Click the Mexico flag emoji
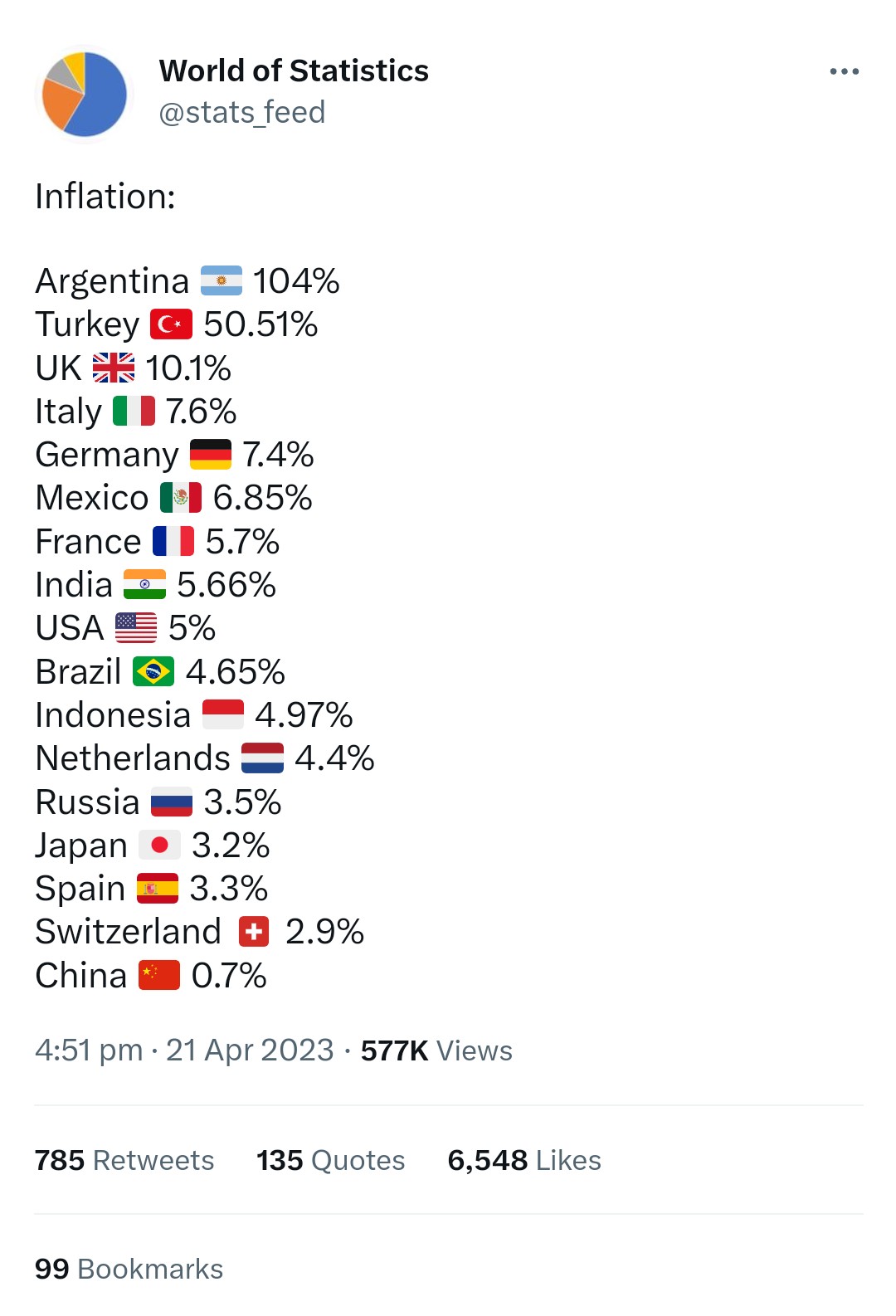Image resolution: width=896 pixels, height=1316 pixels. pos(181,498)
